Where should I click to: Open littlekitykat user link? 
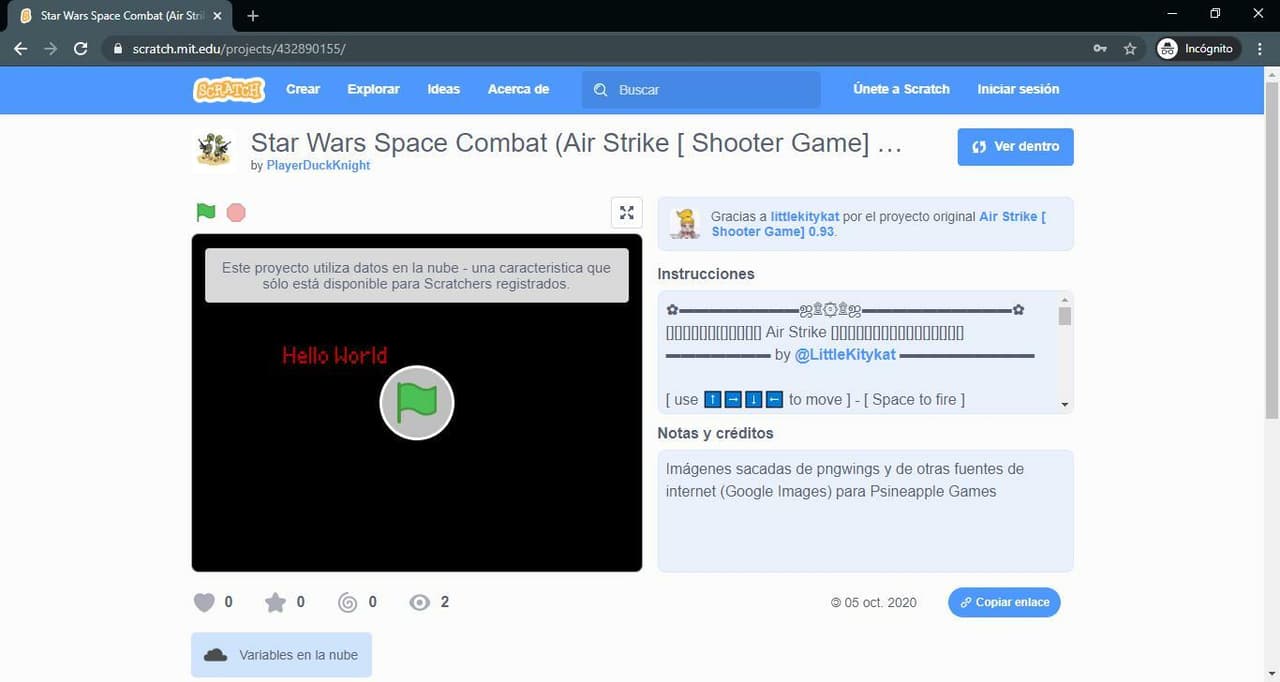click(x=805, y=216)
